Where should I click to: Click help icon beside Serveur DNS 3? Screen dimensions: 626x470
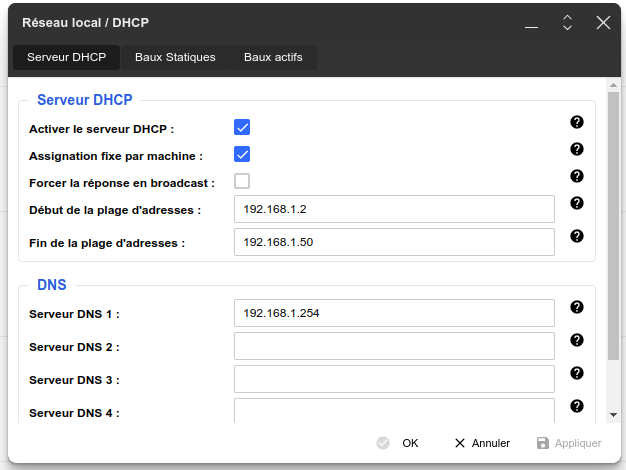576,373
